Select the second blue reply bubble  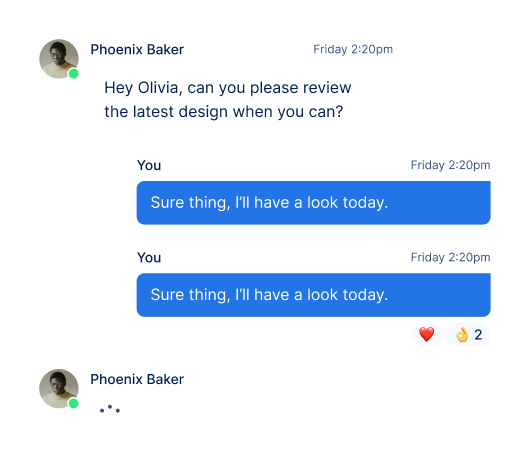point(313,295)
